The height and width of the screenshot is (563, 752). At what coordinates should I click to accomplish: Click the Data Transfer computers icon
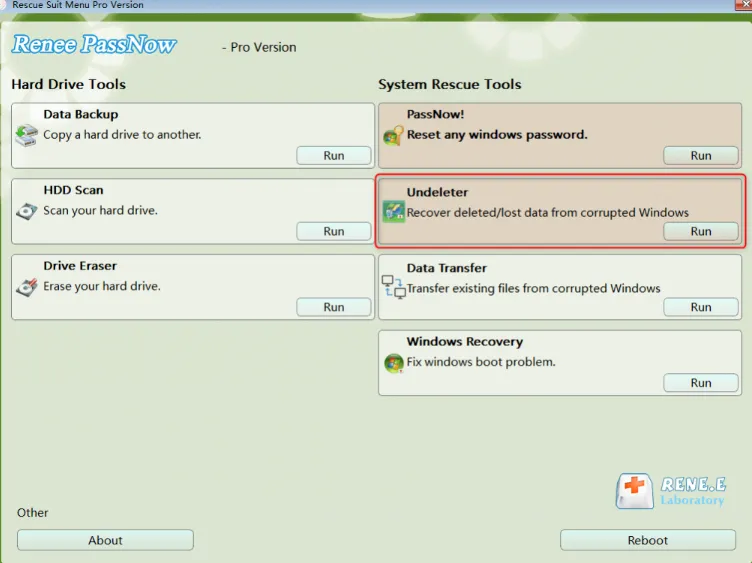click(394, 287)
